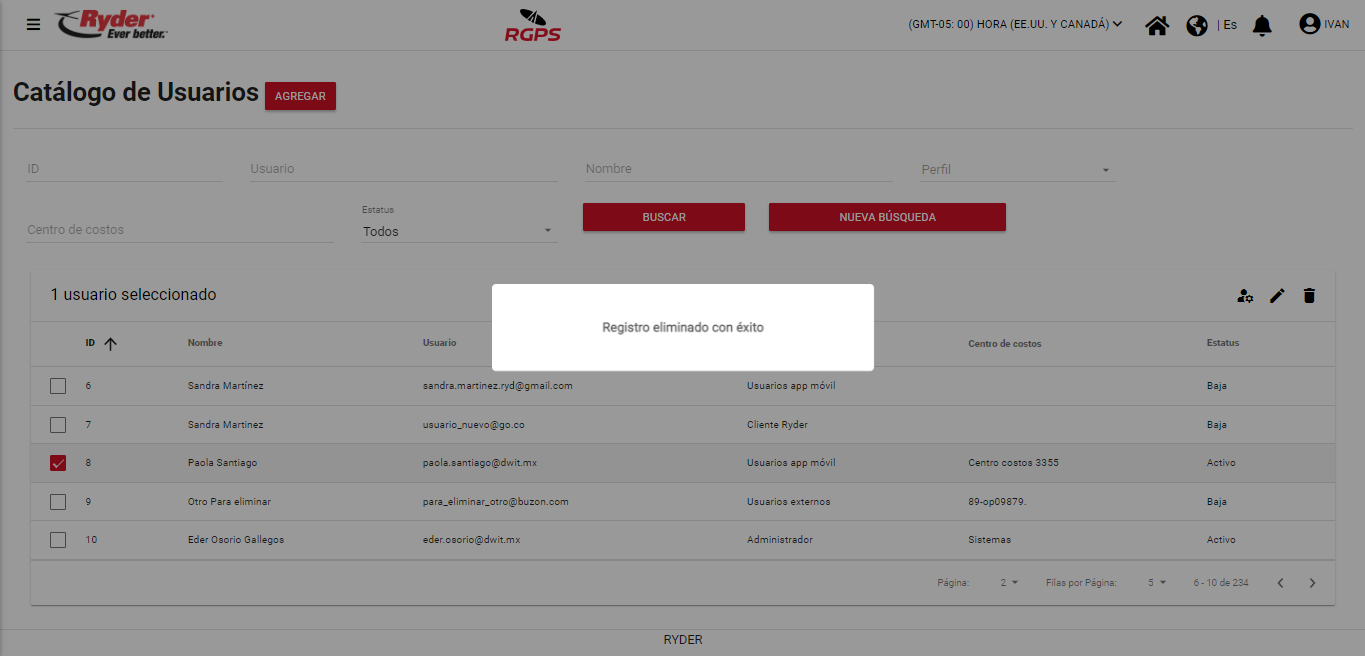Sort by ID using arrow icon
The height and width of the screenshot is (656, 1365).
point(110,343)
